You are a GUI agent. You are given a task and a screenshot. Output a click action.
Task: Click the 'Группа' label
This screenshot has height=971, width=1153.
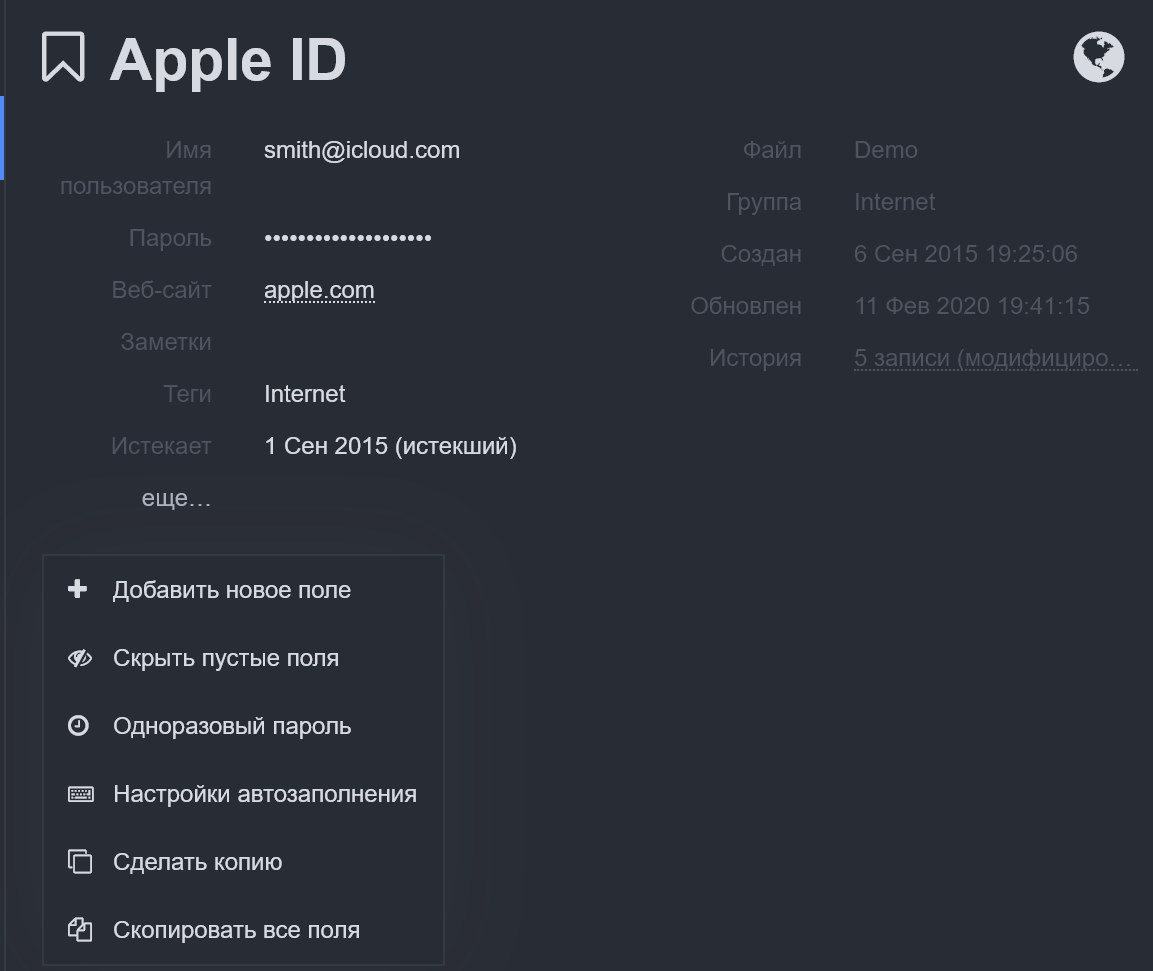point(763,202)
